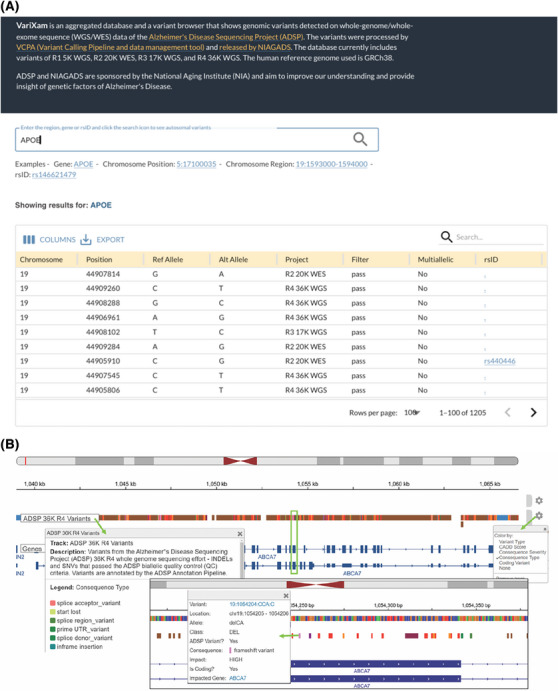Viewport: 558px width, 691px height.
Task: Sort by the rsID column header
Action: pyautogui.click(x=491, y=260)
